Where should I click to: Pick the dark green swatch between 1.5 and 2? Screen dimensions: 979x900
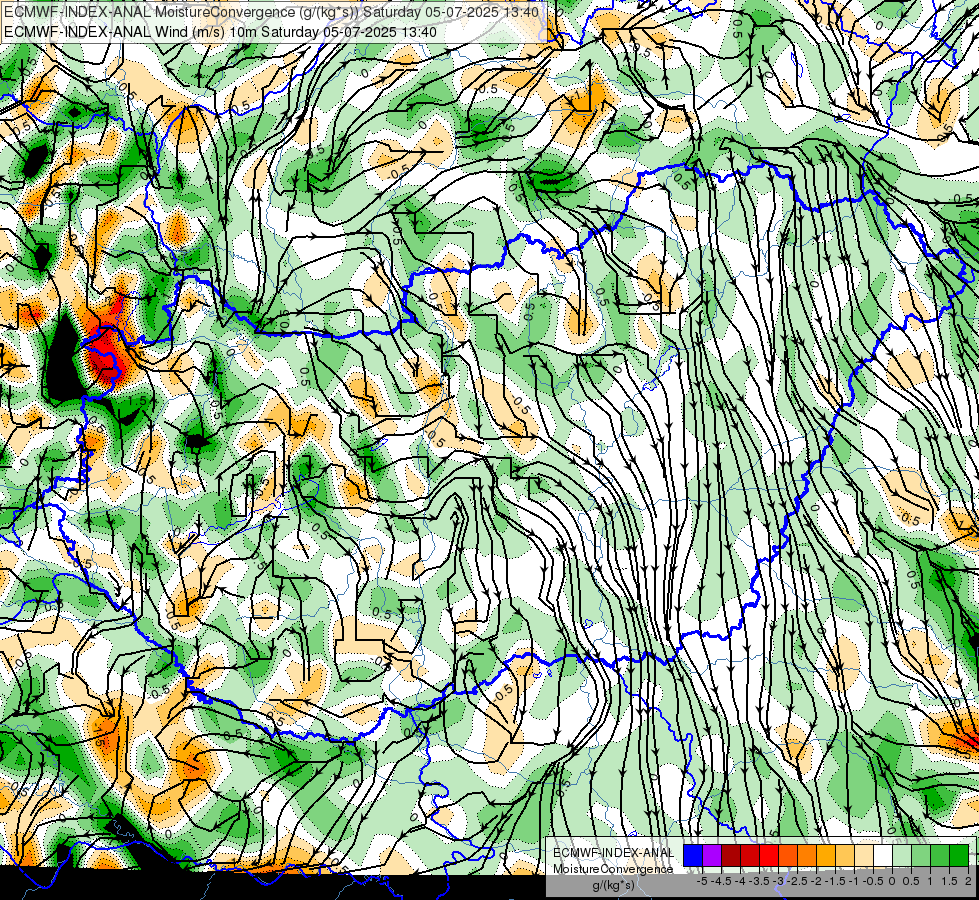click(x=959, y=856)
